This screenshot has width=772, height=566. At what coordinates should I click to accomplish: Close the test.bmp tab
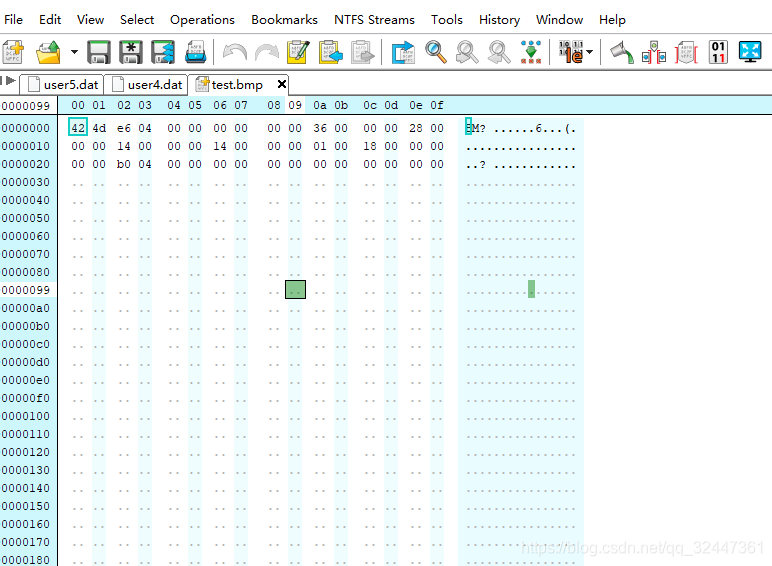click(x=282, y=84)
